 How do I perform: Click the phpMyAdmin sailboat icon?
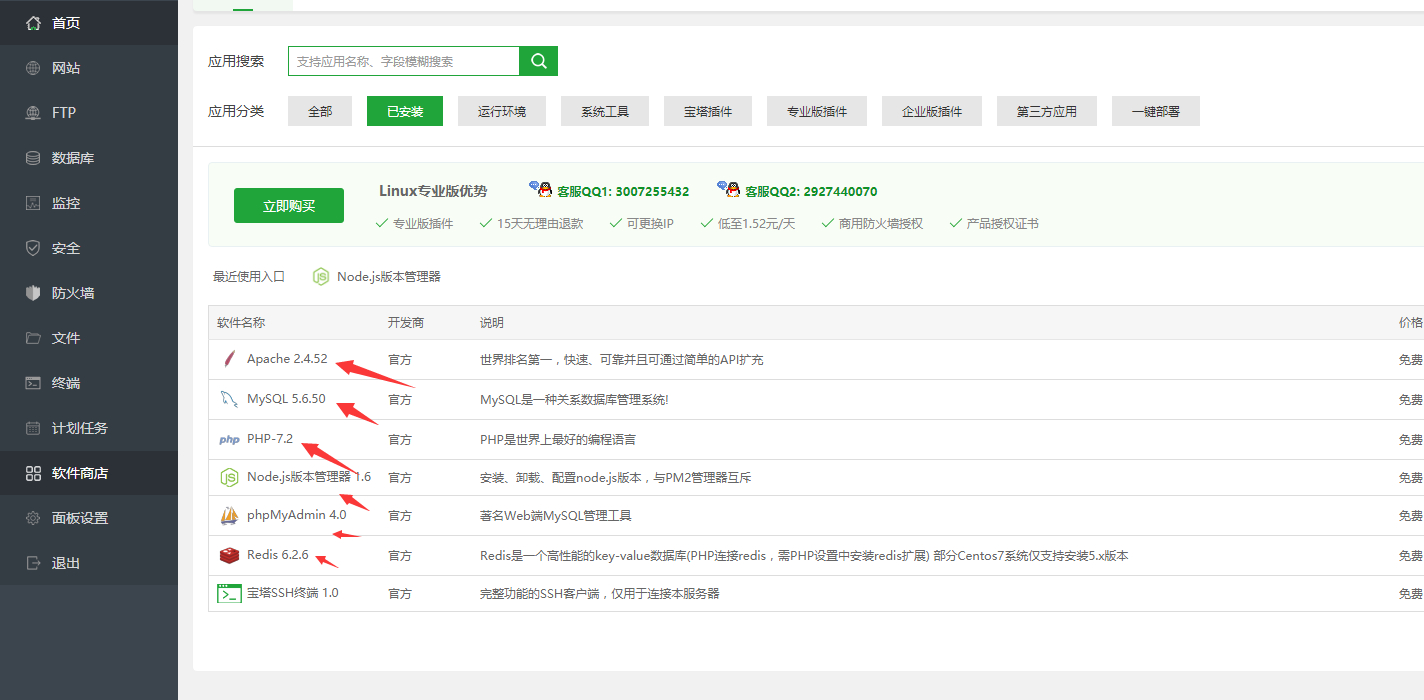pyautogui.click(x=229, y=516)
